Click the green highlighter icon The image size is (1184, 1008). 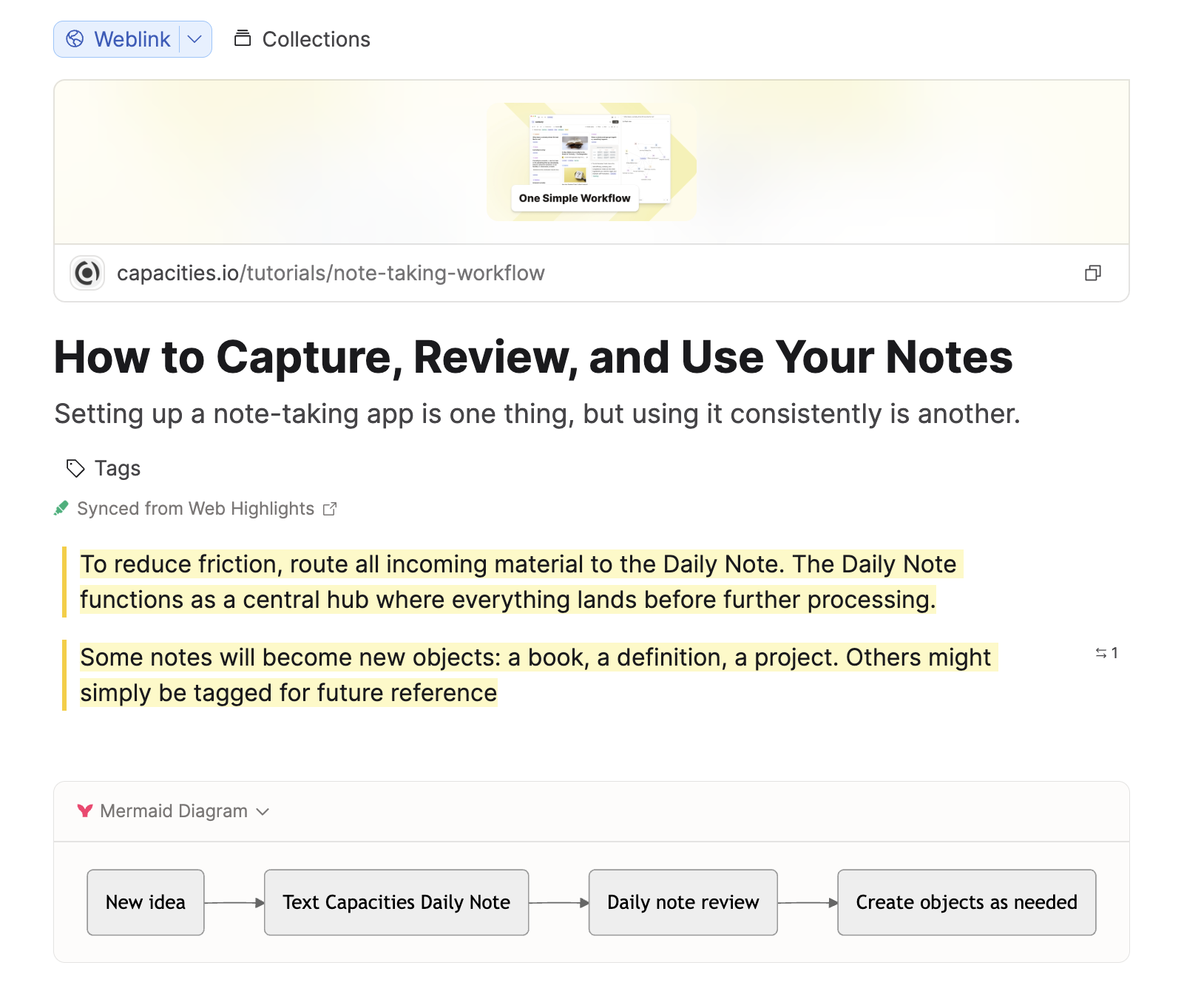61,509
